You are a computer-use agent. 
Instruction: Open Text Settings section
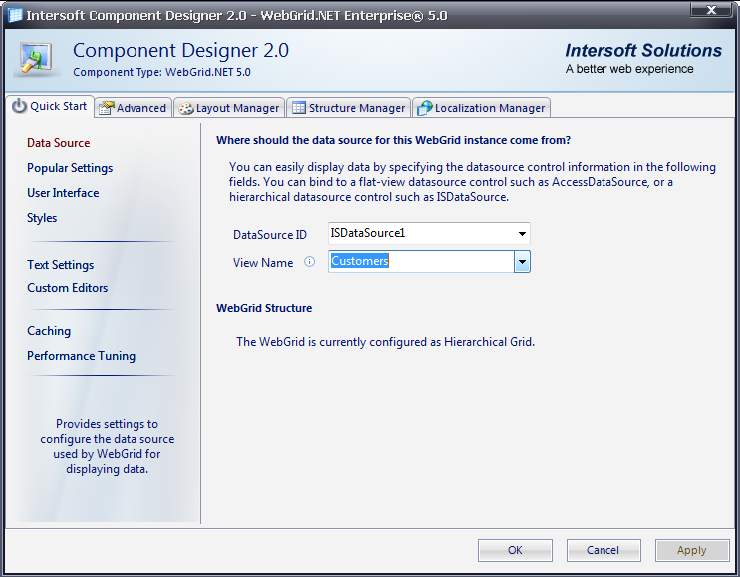click(60, 265)
